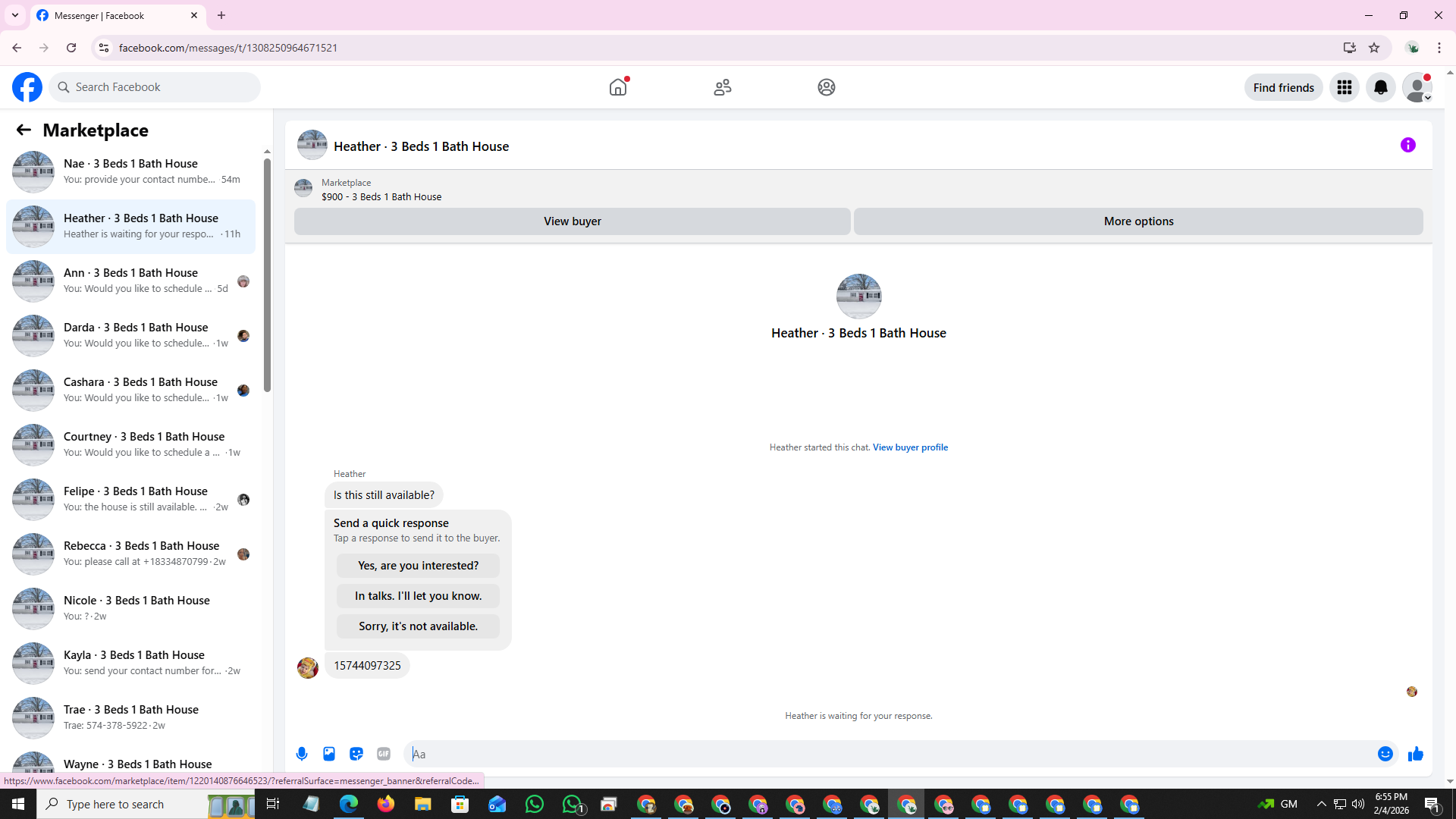Go to Facebook Home tab

[x=618, y=87]
